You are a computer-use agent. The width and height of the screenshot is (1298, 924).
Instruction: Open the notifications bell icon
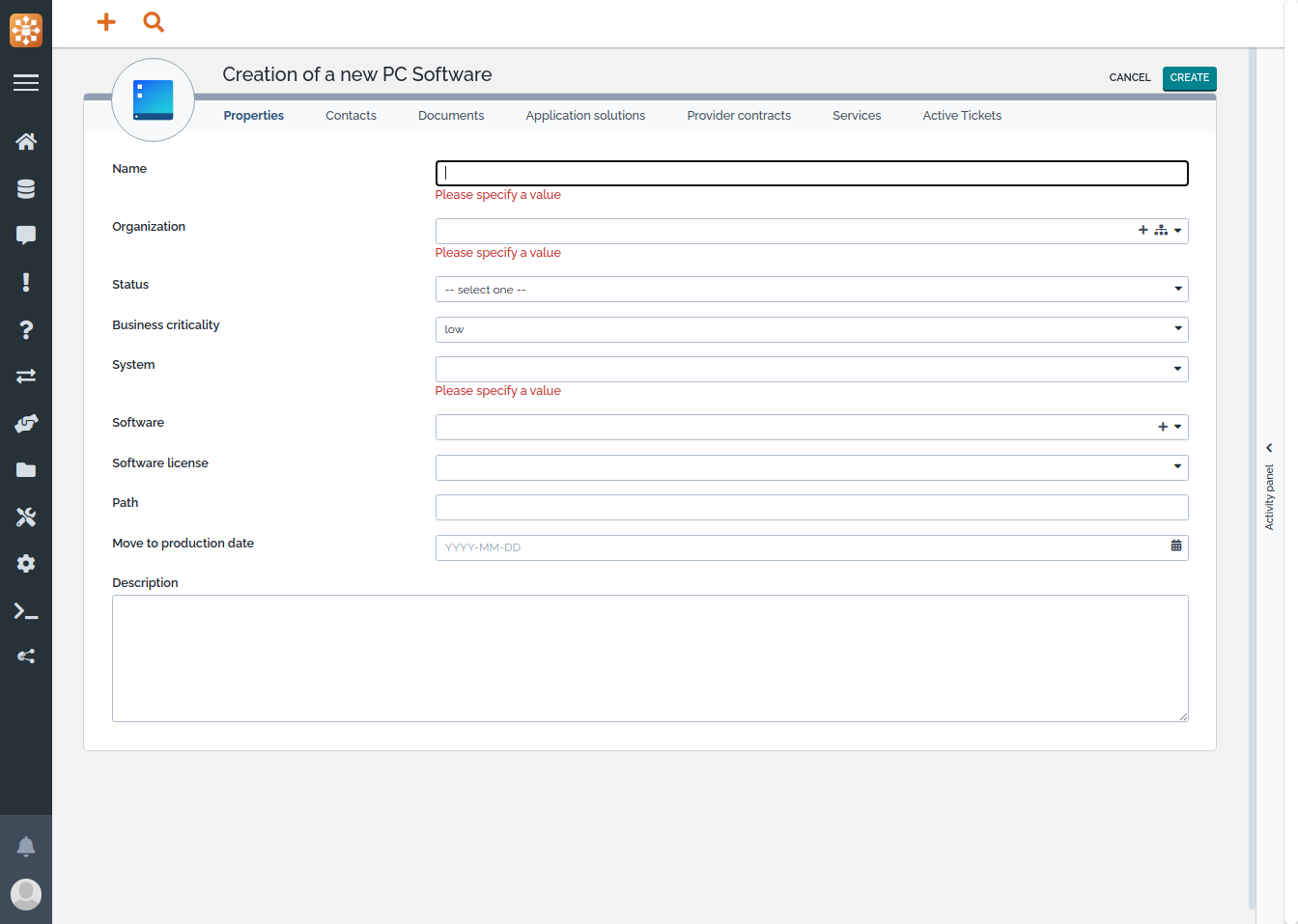tap(26, 847)
